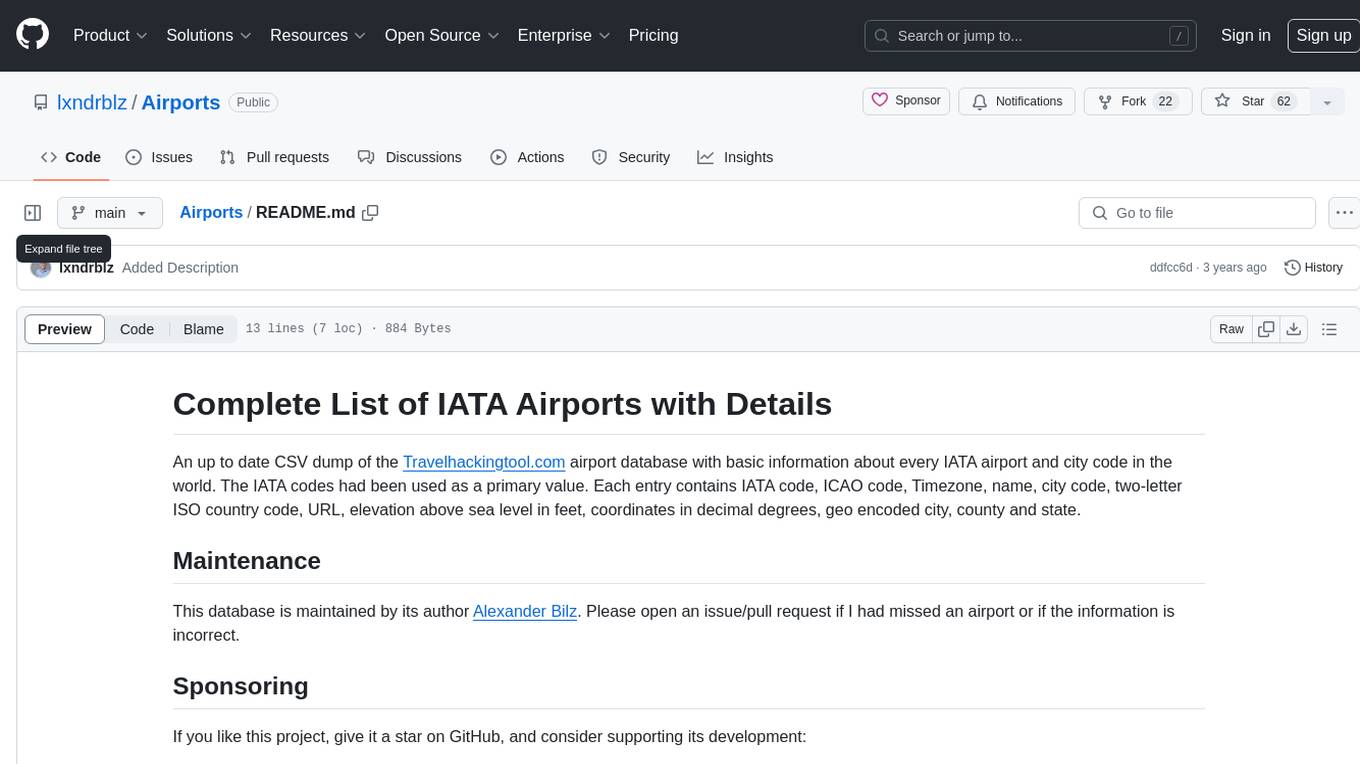Select the Code view
1360x764 pixels.
click(137, 329)
